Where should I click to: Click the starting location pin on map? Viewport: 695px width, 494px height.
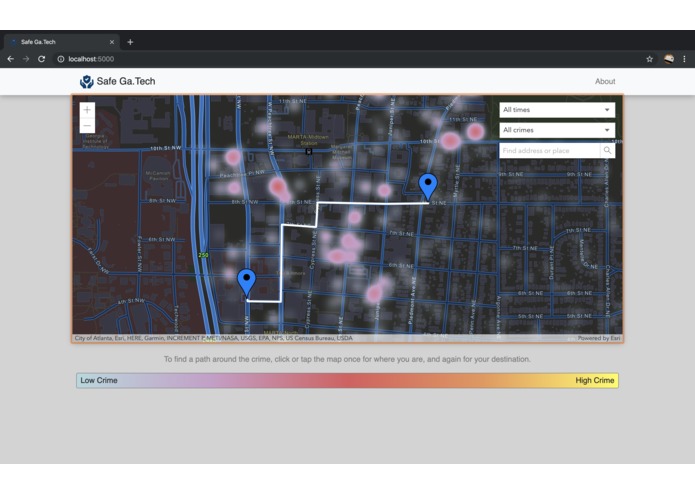tap(246, 282)
